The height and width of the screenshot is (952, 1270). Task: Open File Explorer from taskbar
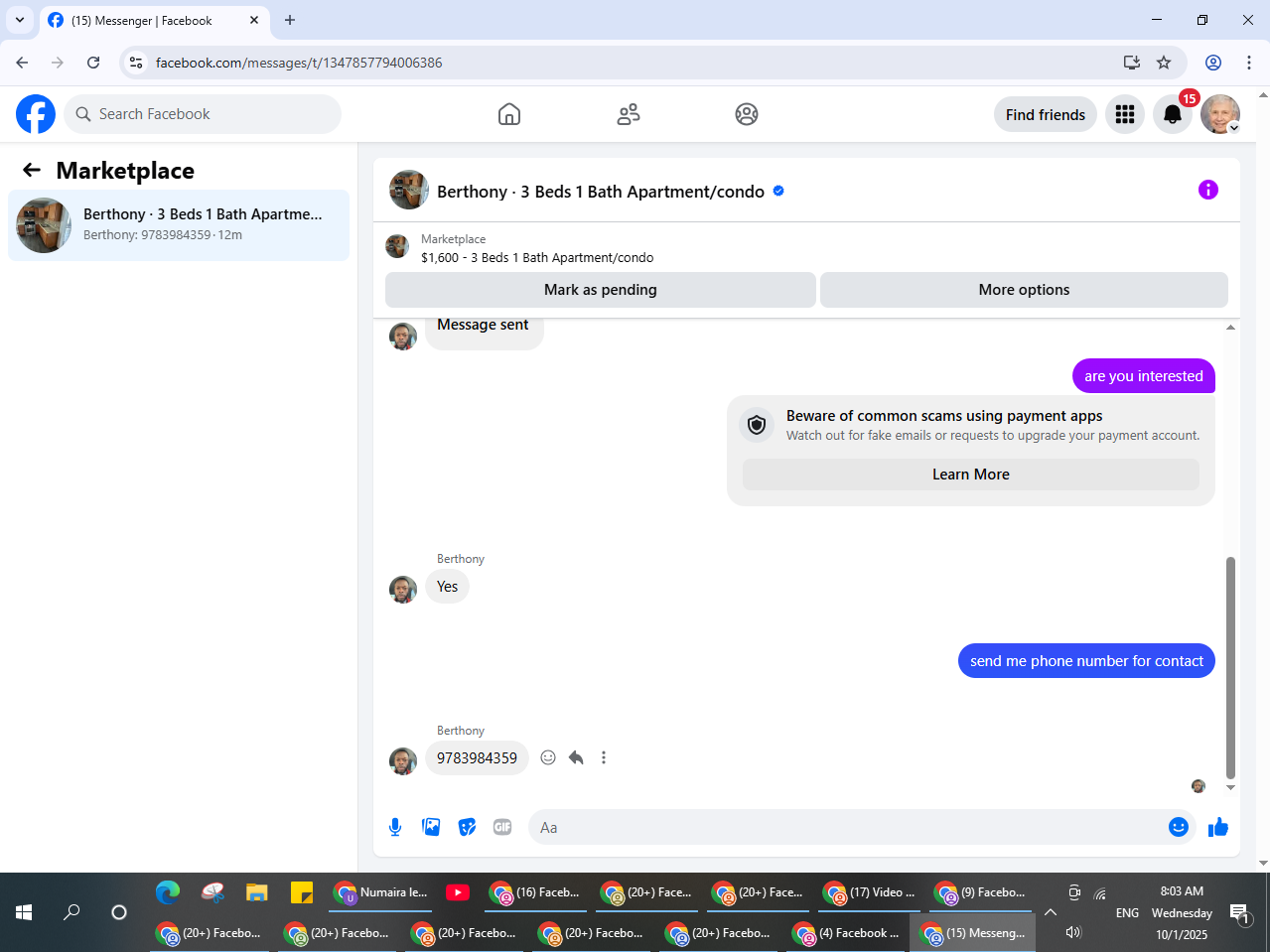257,892
